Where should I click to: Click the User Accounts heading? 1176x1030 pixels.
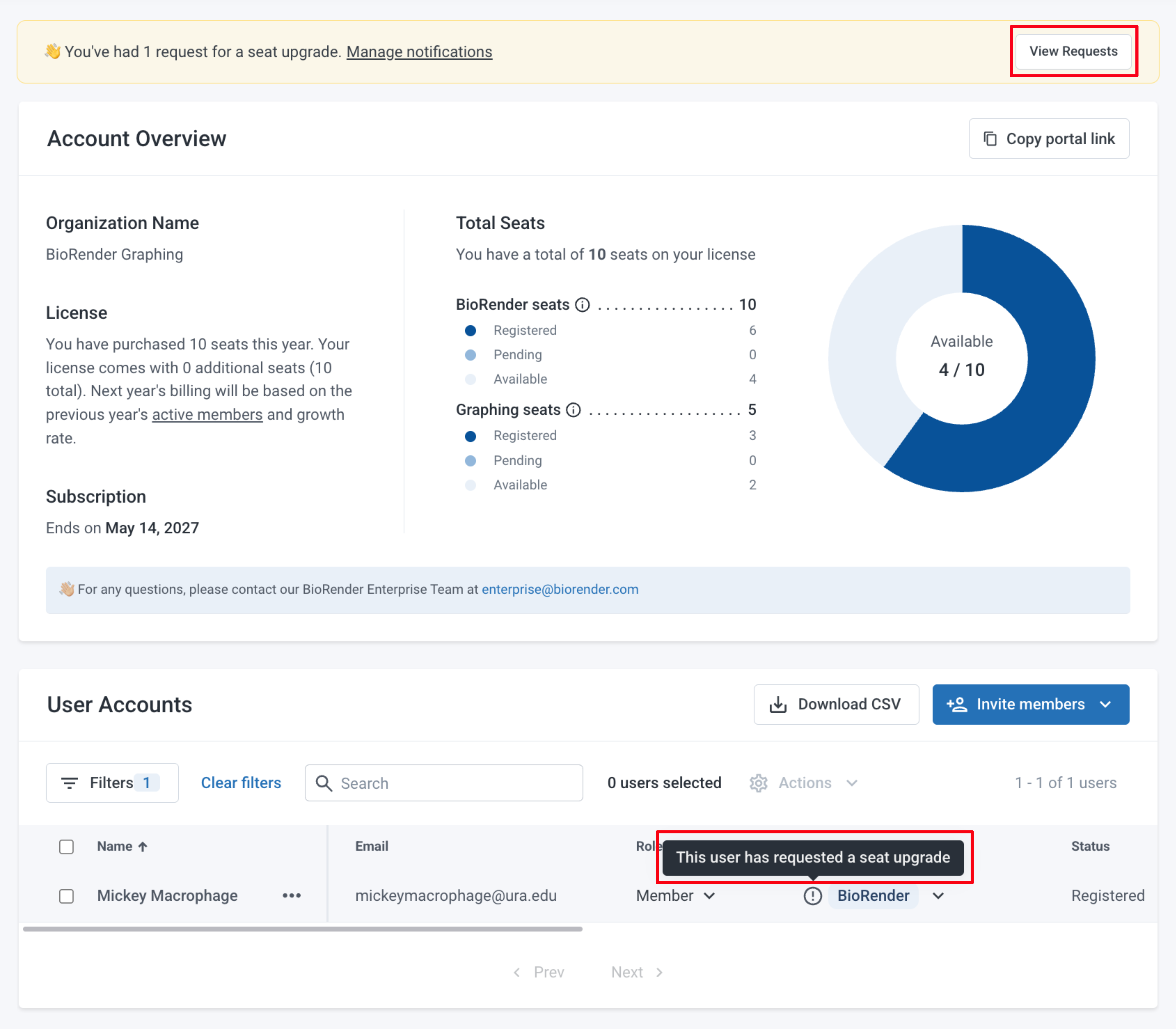[119, 705]
